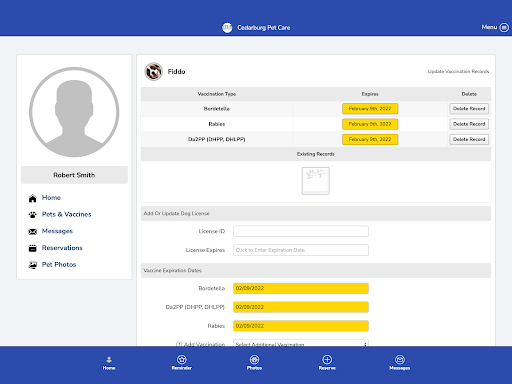The width and height of the screenshot is (512, 384).
Task: Open Pet Photos sidebar link
Action: tap(59, 264)
